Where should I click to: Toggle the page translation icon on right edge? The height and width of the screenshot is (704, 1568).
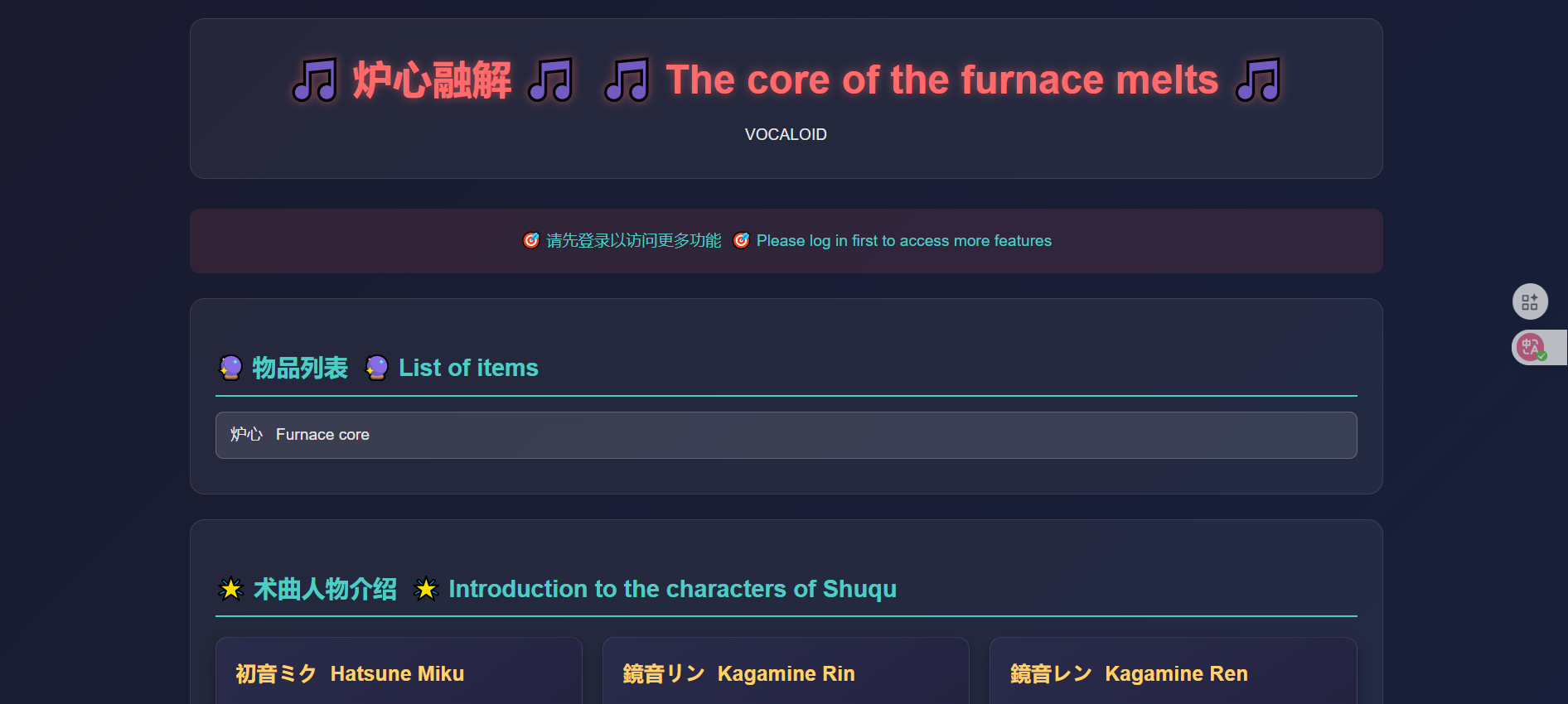(x=1532, y=347)
